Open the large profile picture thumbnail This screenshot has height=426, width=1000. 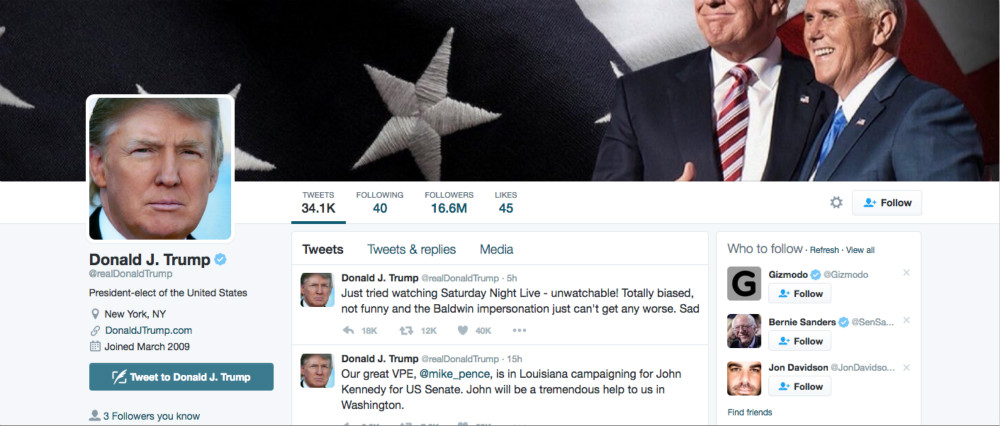(x=160, y=168)
